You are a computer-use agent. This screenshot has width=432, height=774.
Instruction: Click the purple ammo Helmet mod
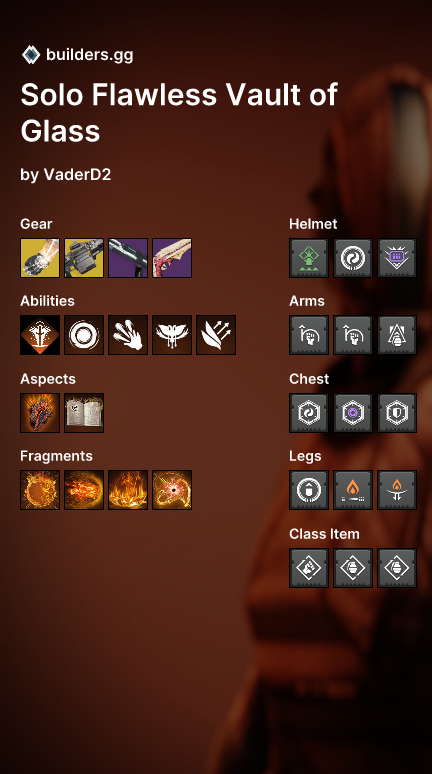397,258
